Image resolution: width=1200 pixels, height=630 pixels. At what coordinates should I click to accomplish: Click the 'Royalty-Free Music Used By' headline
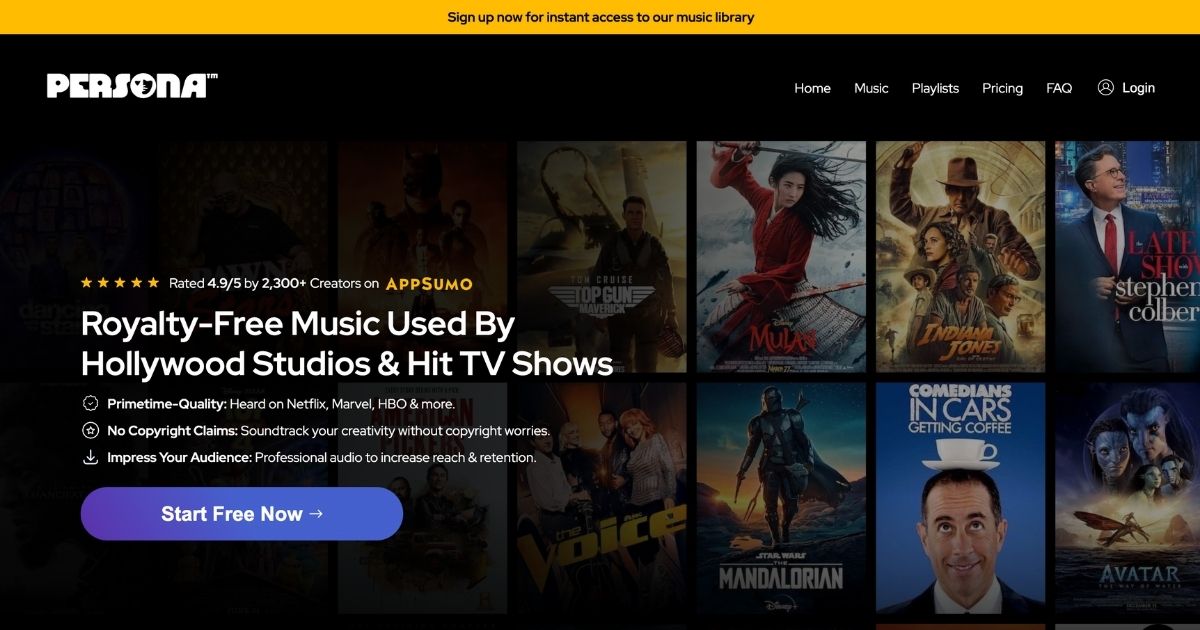(x=298, y=324)
